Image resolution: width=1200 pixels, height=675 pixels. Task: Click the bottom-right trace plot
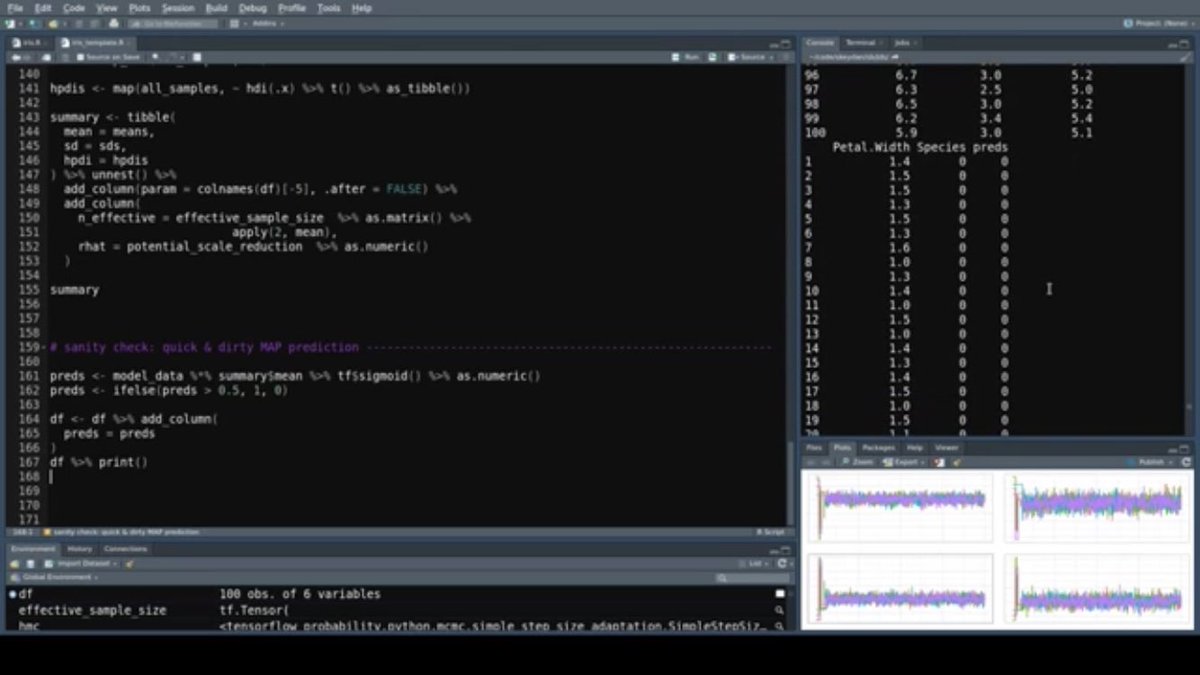click(1098, 589)
